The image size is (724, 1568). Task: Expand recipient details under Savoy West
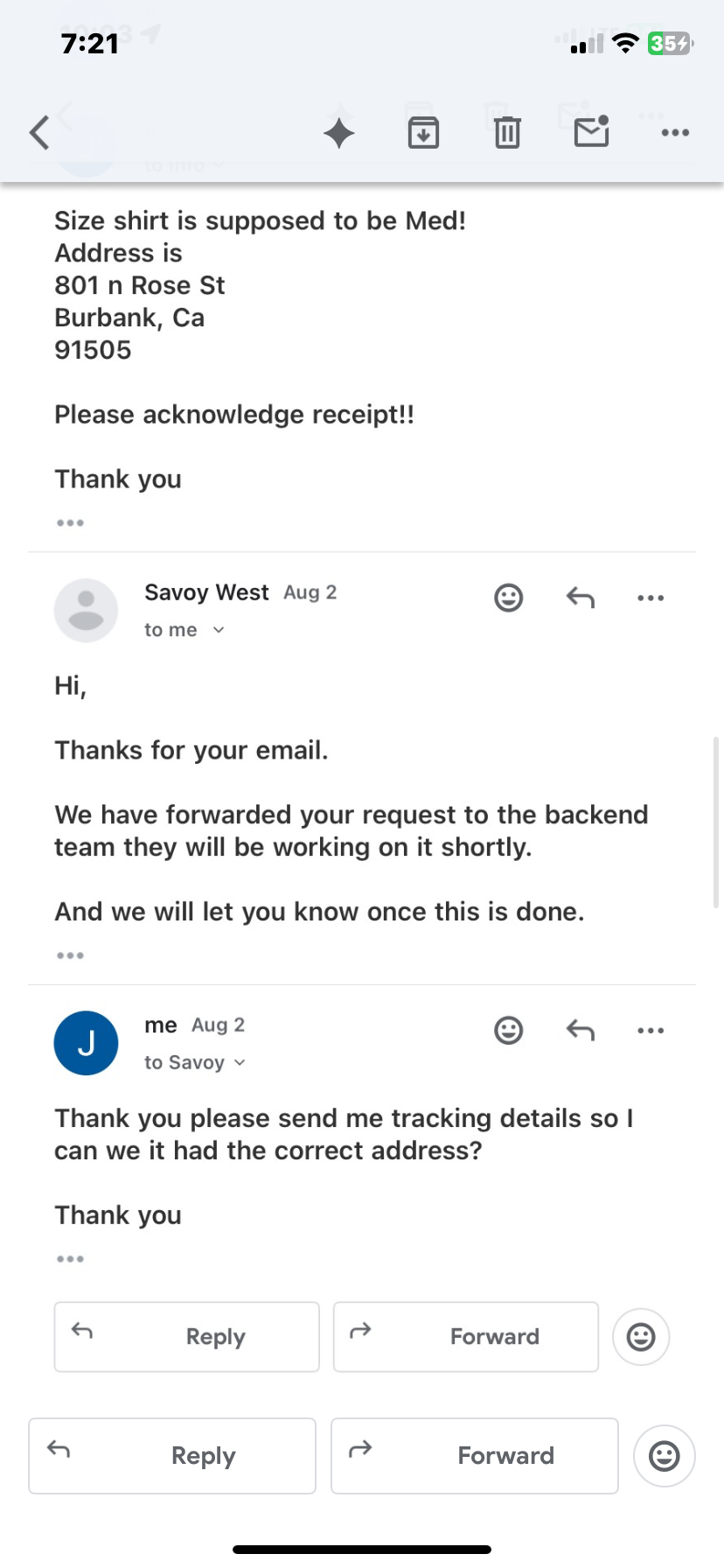click(x=219, y=630)
